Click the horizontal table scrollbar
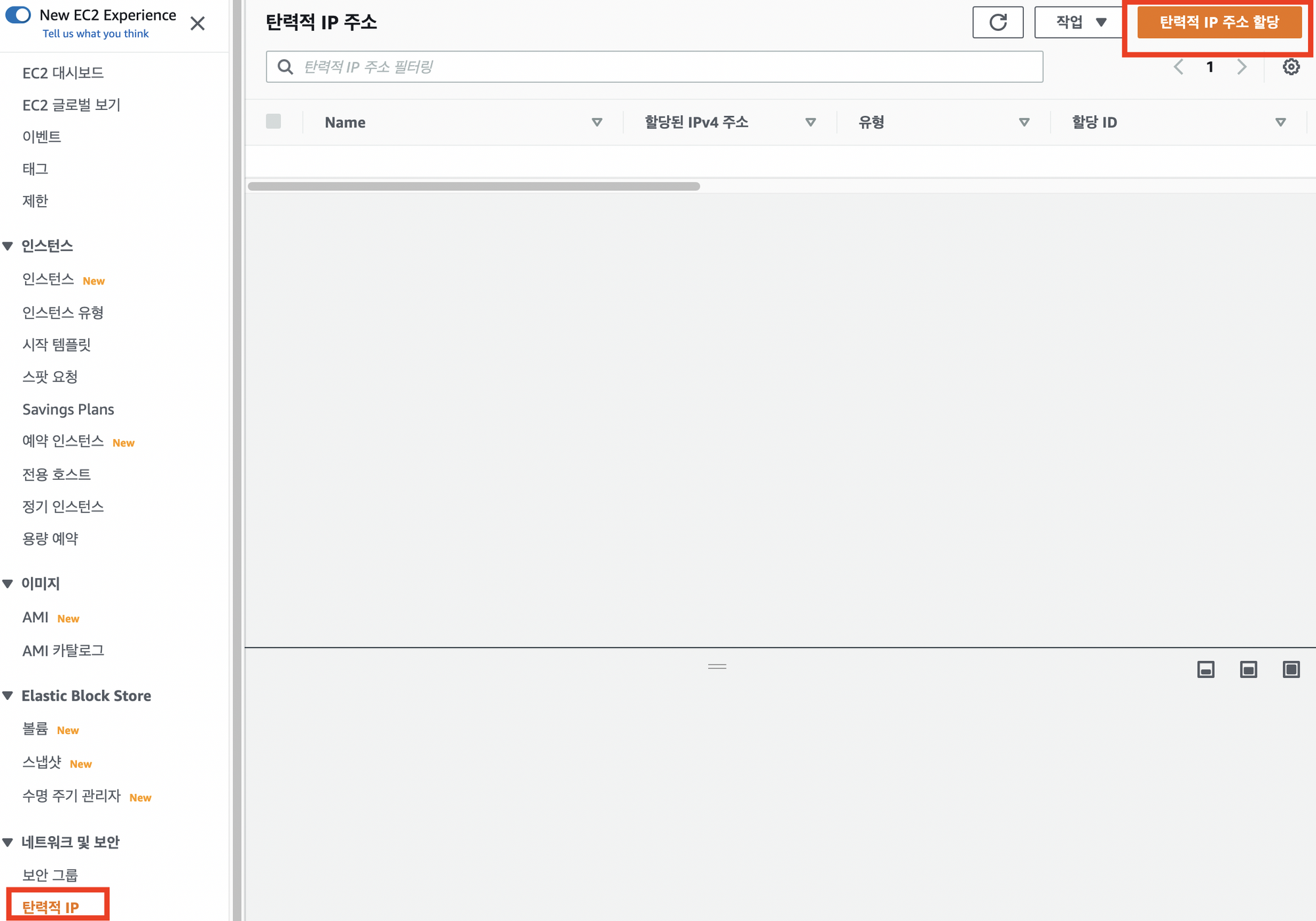1316x921 pixels. click(x=474, y=186)
